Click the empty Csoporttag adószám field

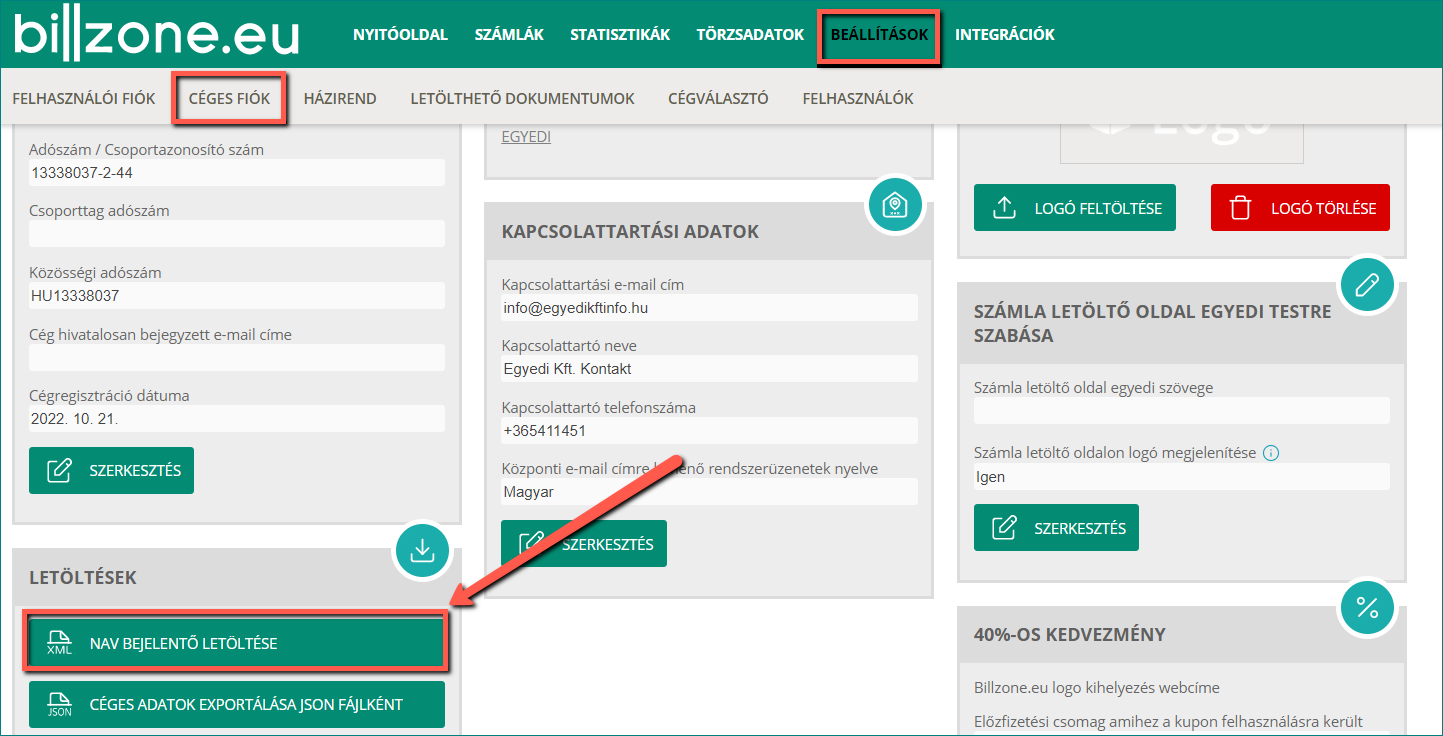pos(237,234)
